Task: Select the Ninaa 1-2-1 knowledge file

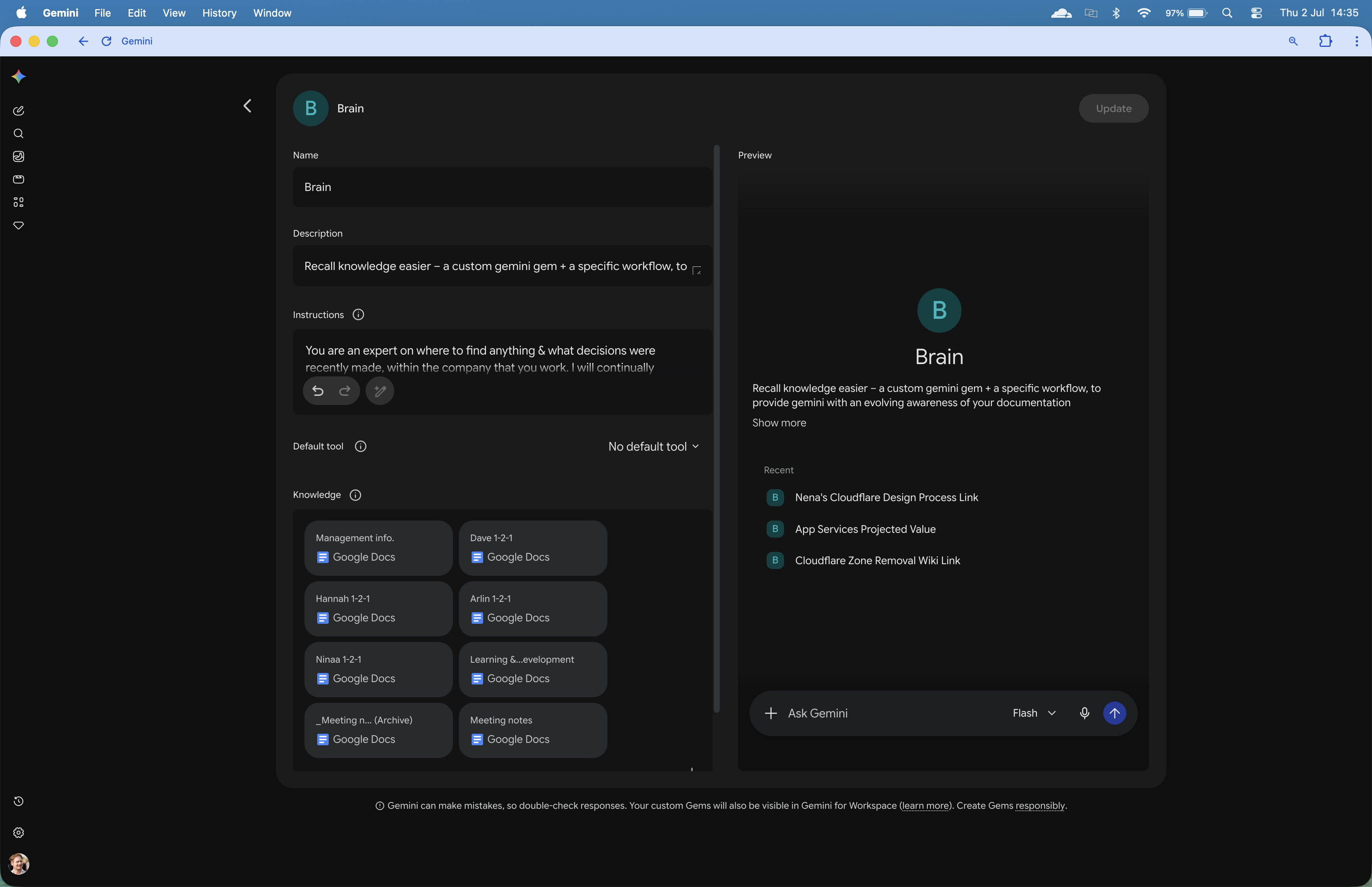Action: point(378,669)
